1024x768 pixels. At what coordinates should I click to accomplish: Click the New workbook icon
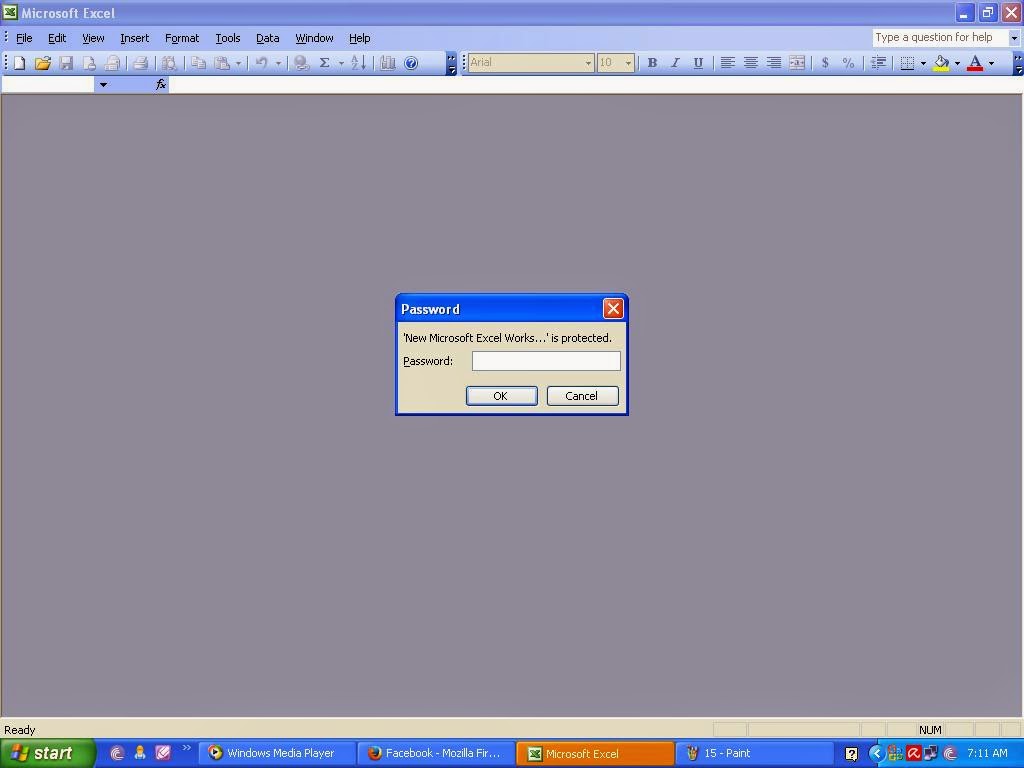pyautogui.click(x=20, y=63)
